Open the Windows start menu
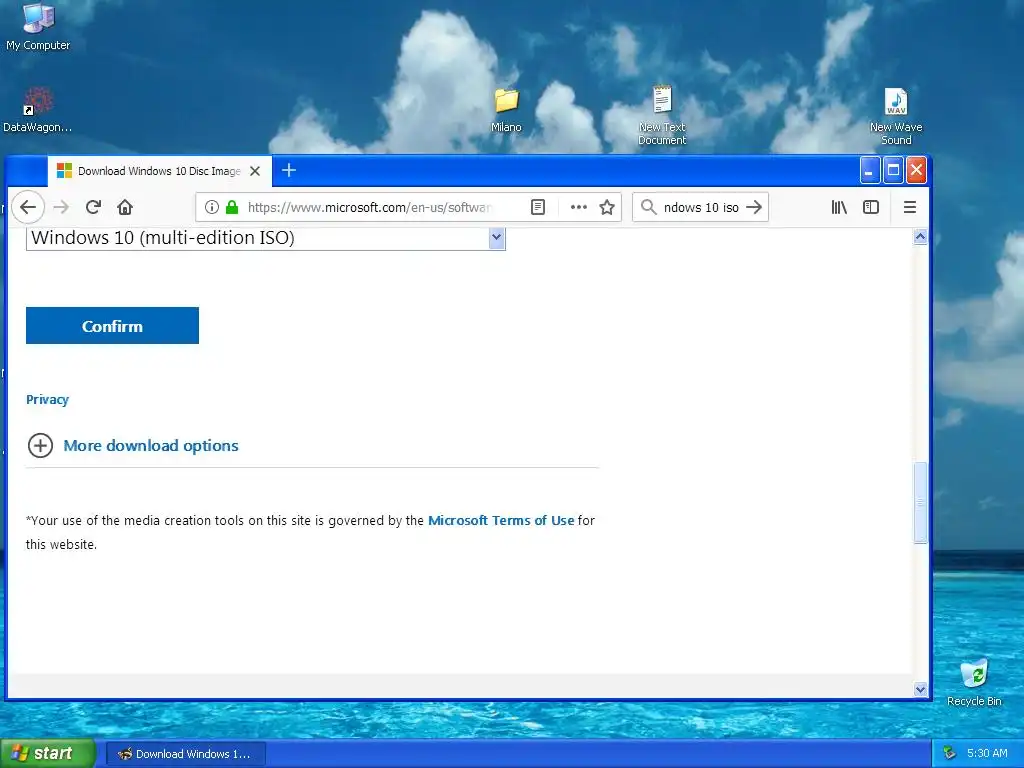 [47, 753]
